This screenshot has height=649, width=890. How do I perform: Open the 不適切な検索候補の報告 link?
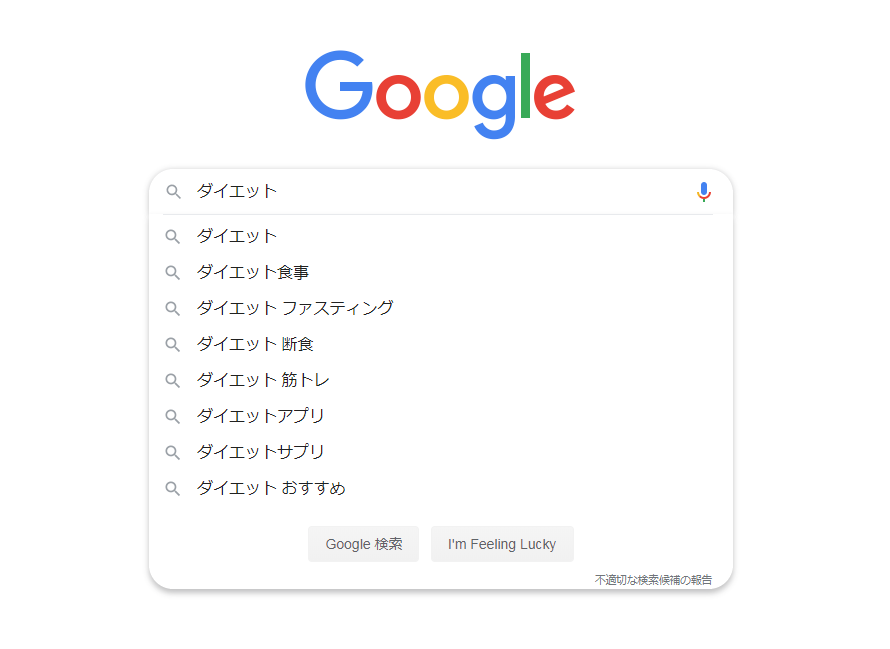coord(653,580)
